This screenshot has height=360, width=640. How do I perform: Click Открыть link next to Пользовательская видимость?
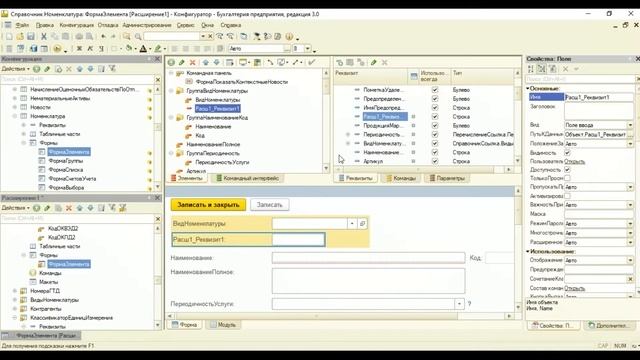[574, 162]
